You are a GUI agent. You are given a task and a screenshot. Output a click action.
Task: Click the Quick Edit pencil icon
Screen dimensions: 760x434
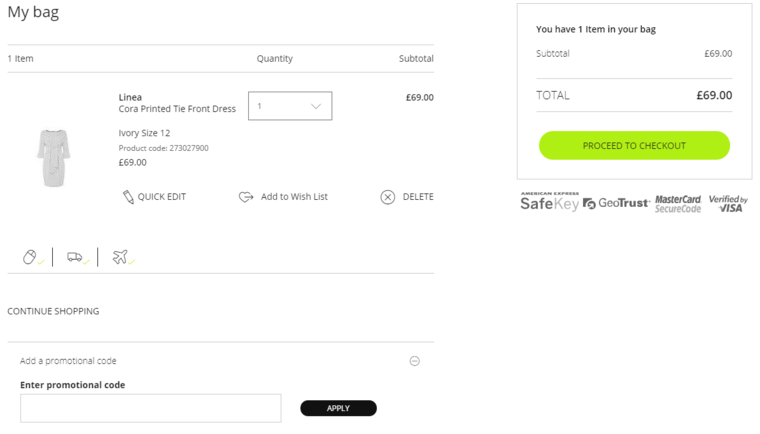click(x=128, y=197)
